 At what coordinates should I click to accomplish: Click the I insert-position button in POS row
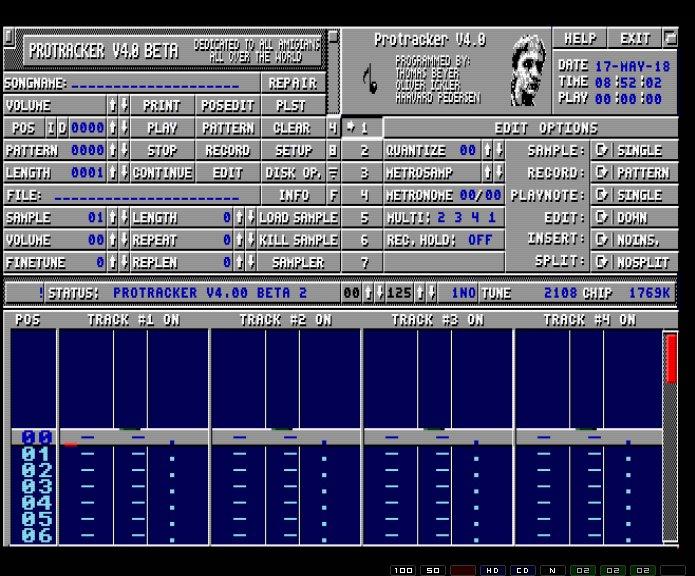[51, 128]
